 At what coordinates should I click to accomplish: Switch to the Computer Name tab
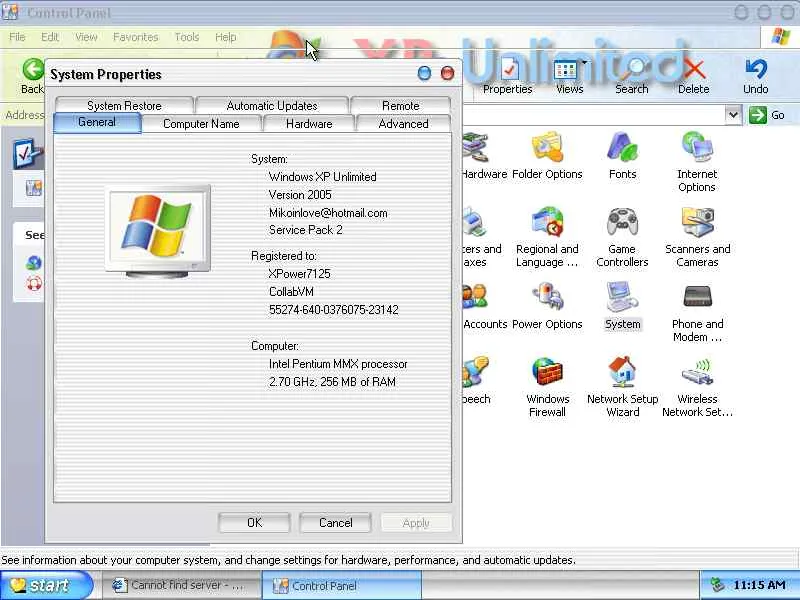point(201,123)
